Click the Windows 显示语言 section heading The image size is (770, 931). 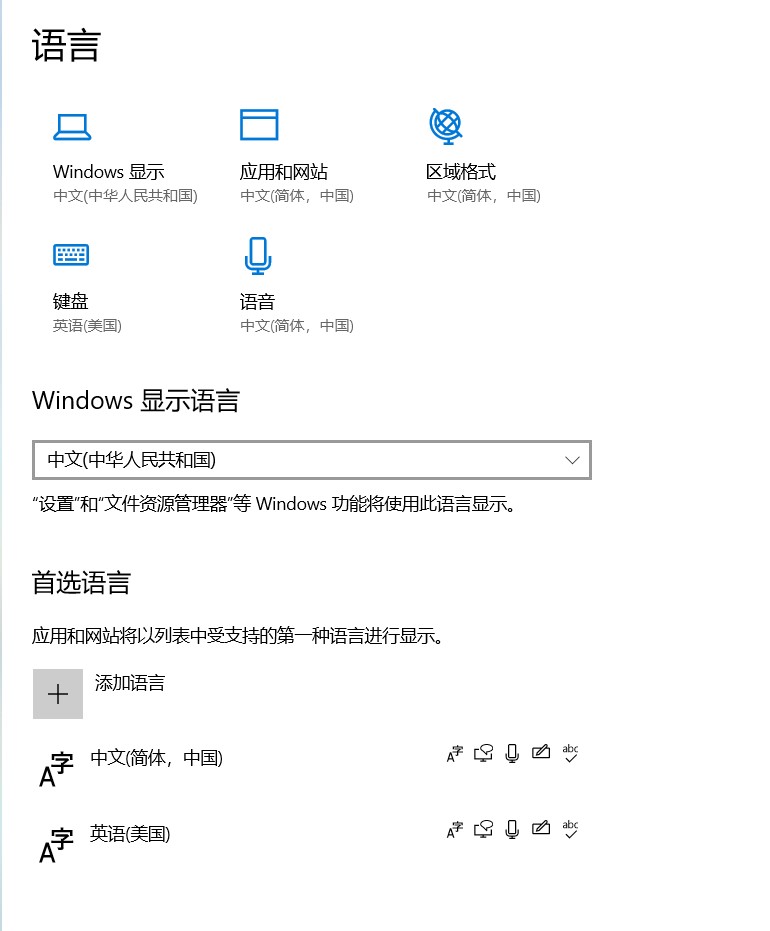(136, 400)
